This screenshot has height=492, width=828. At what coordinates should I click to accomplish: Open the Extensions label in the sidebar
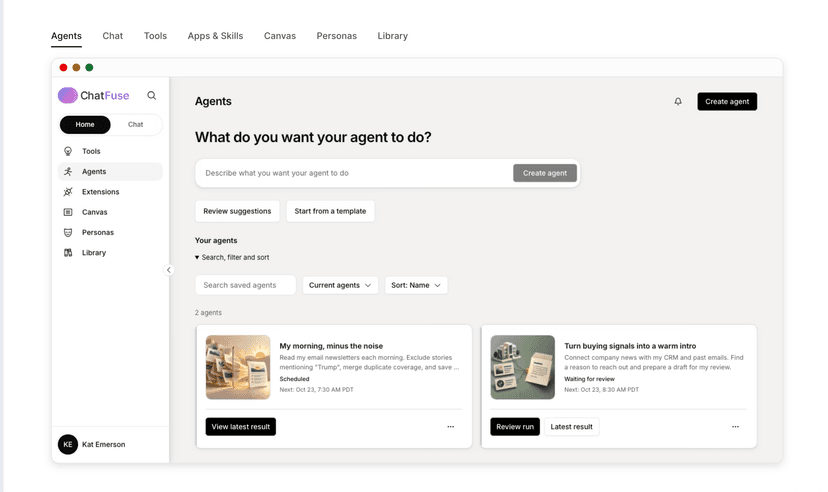pyautogui.click(x=100, y=192)
